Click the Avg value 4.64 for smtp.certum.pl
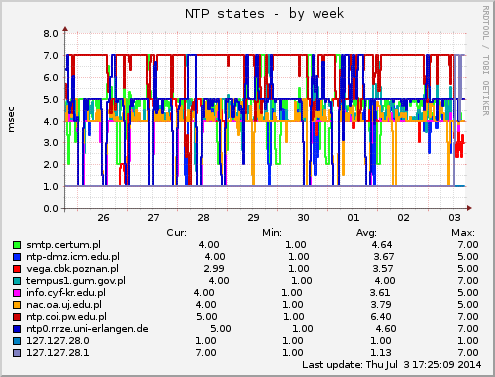This screenshot has height=377, width=495. tap(382, 245)
